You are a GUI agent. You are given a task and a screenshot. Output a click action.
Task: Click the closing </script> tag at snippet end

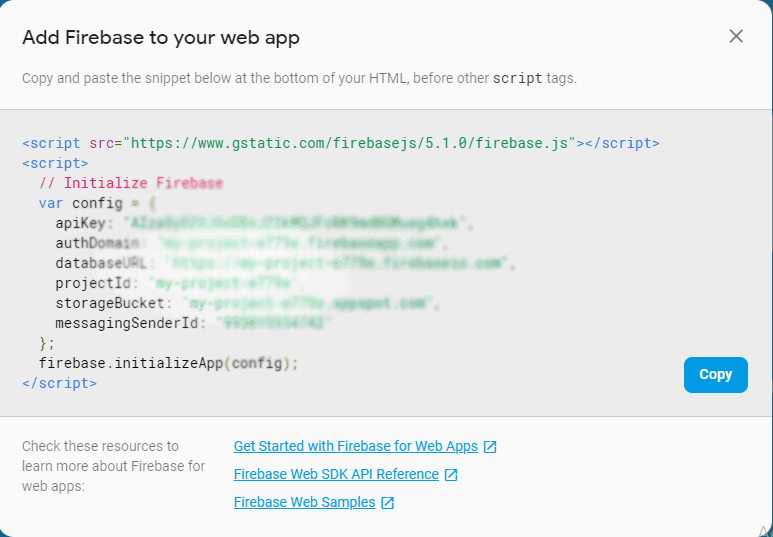pyautogui.click(x=59, y=383)
